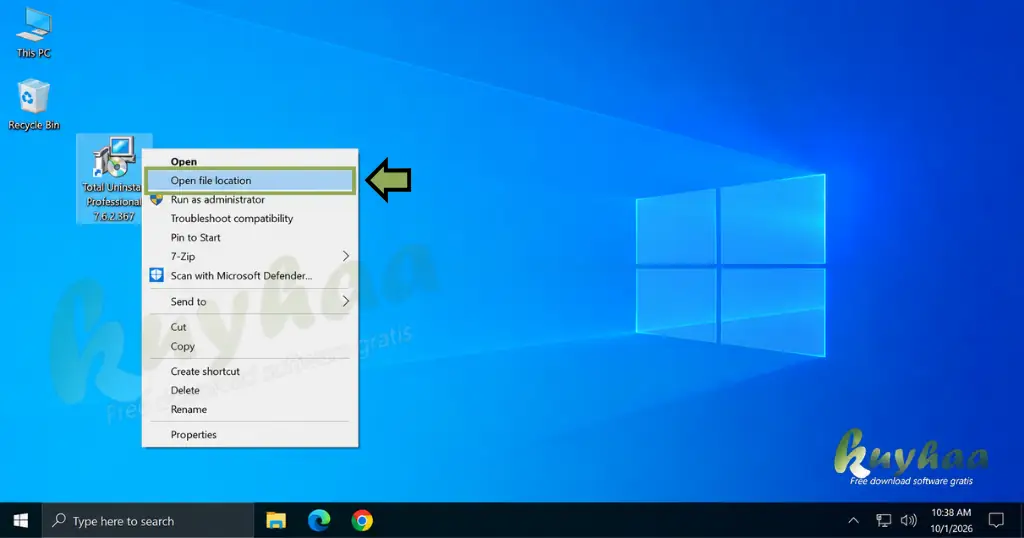Expand the Send to submenu

[x=250, y=301]
